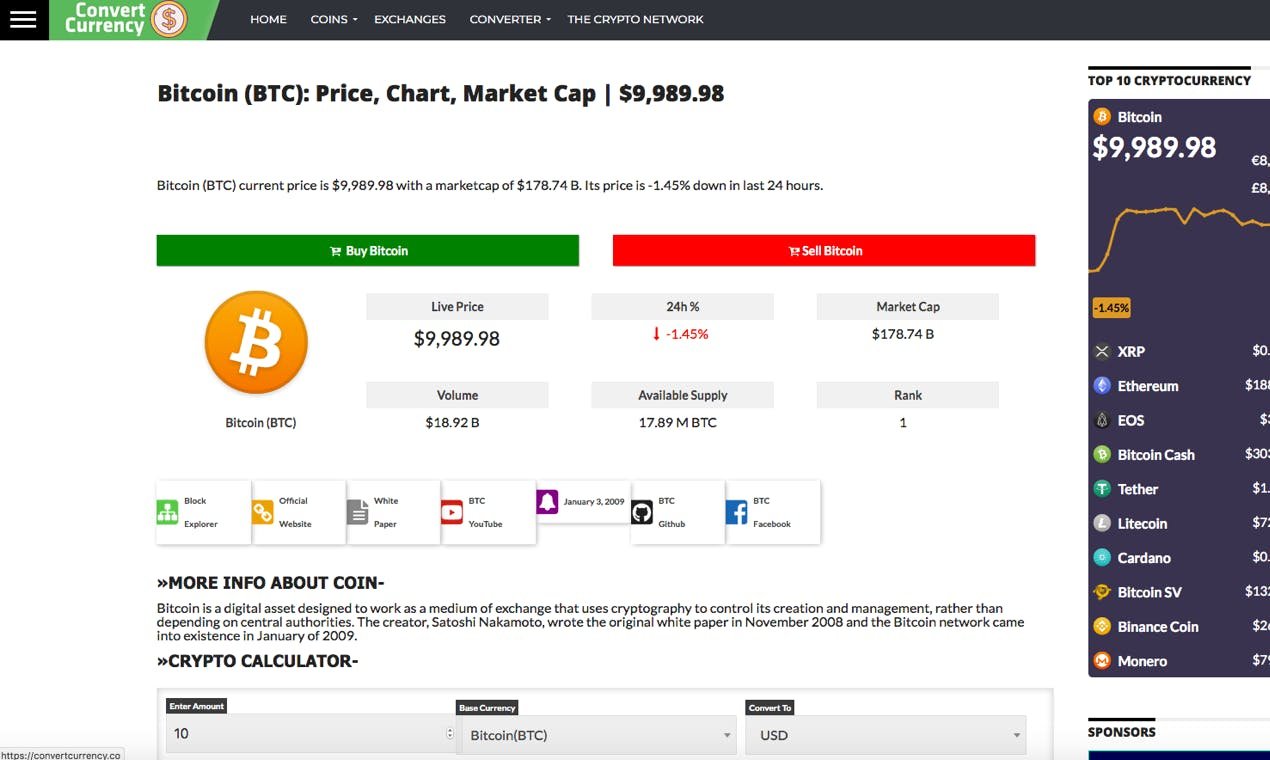Click the Litecoin icon in sidebar
This screenshot has height=760, width=1270.
tap(1102, 524)
